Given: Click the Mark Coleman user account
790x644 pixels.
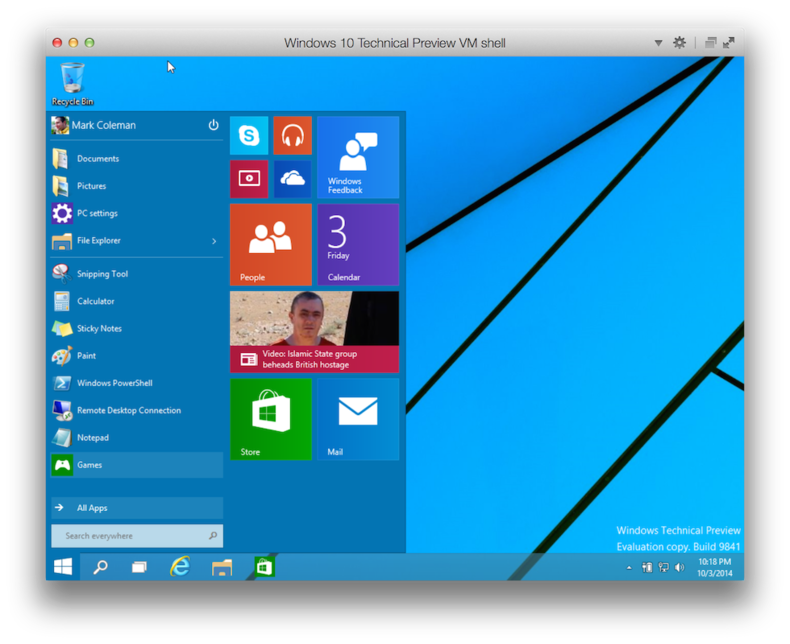Looking at the screenshot, I should point(94,125).
